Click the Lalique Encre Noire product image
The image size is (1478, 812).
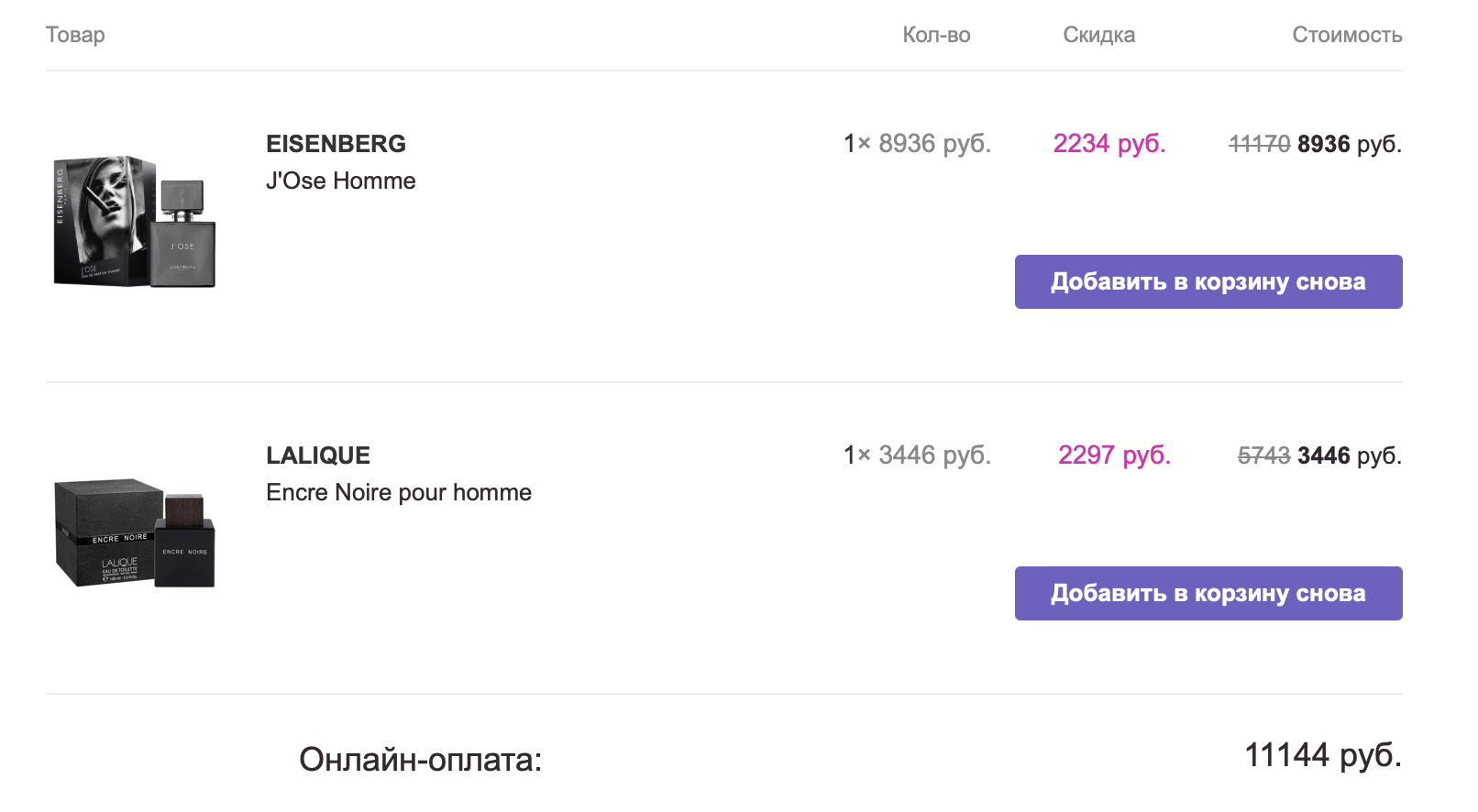pos(135,532)
